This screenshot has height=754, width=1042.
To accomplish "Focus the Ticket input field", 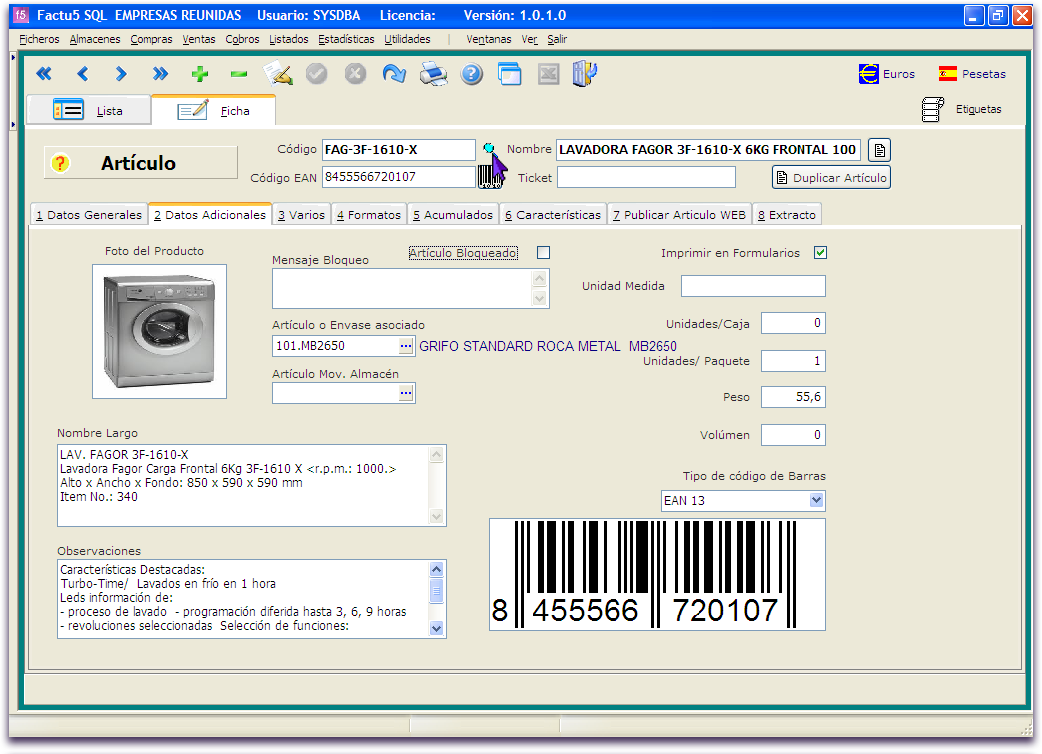I will point(646,177).
